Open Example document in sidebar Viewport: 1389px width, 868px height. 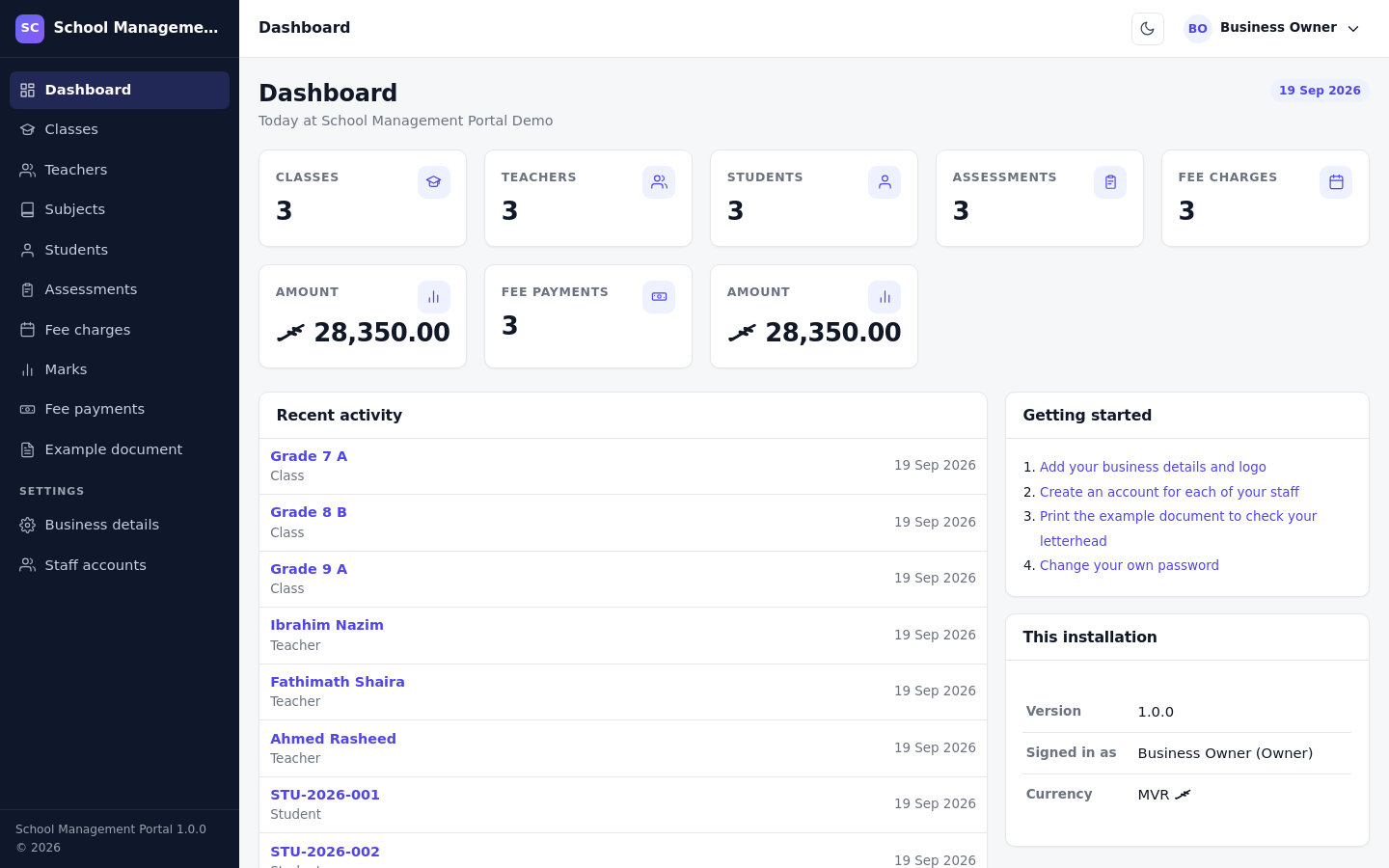[x=120, y=449]
